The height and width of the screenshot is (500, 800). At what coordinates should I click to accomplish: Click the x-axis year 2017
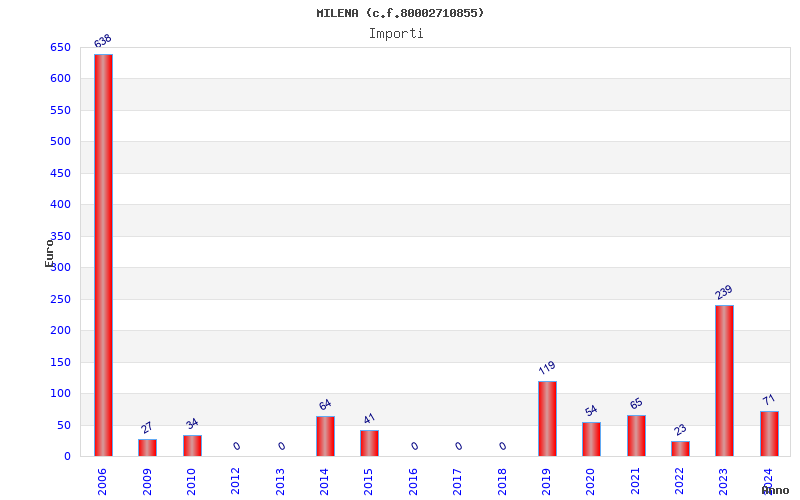coord(458,482)
